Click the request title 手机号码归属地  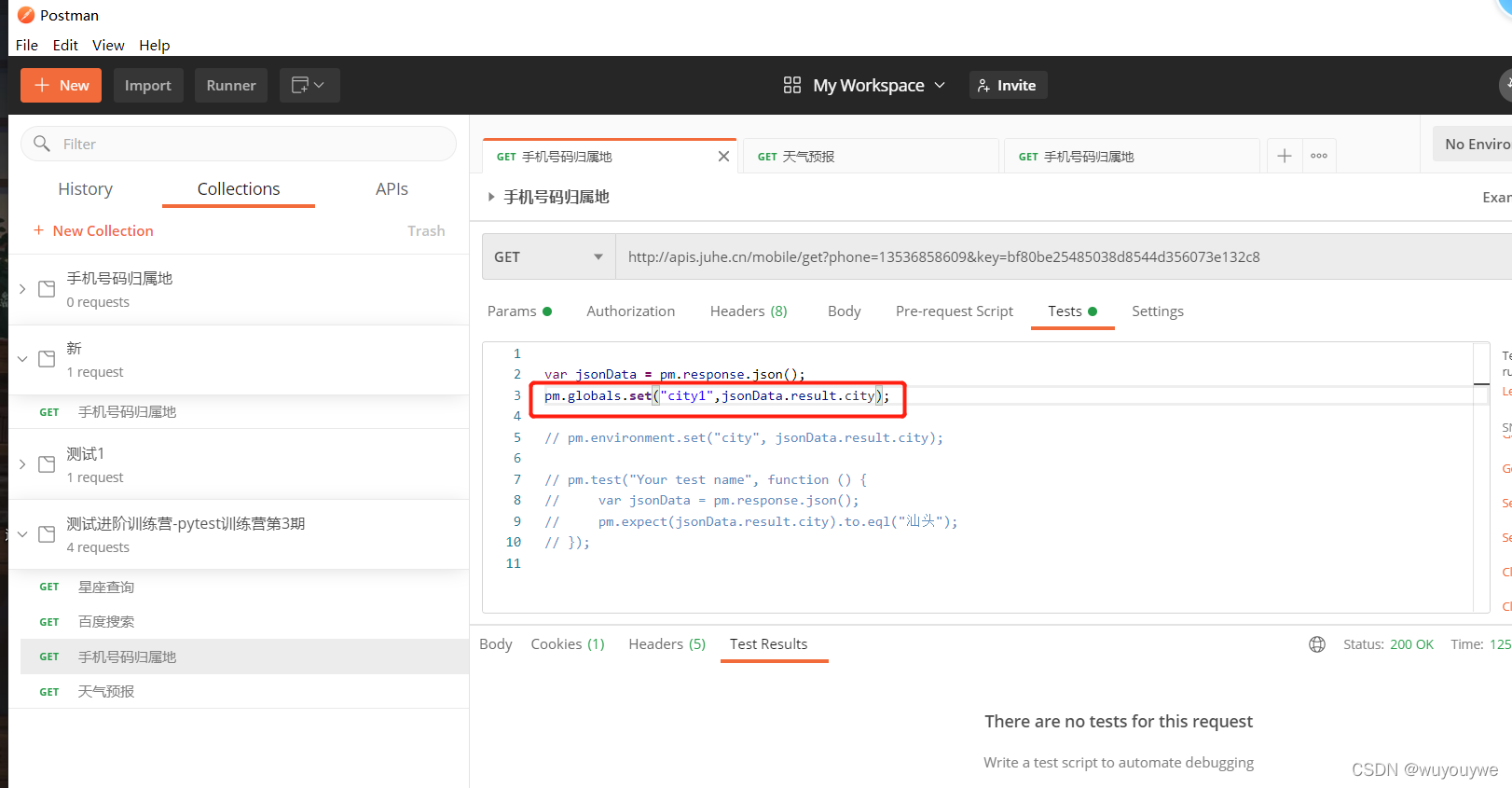click(557, 197)
